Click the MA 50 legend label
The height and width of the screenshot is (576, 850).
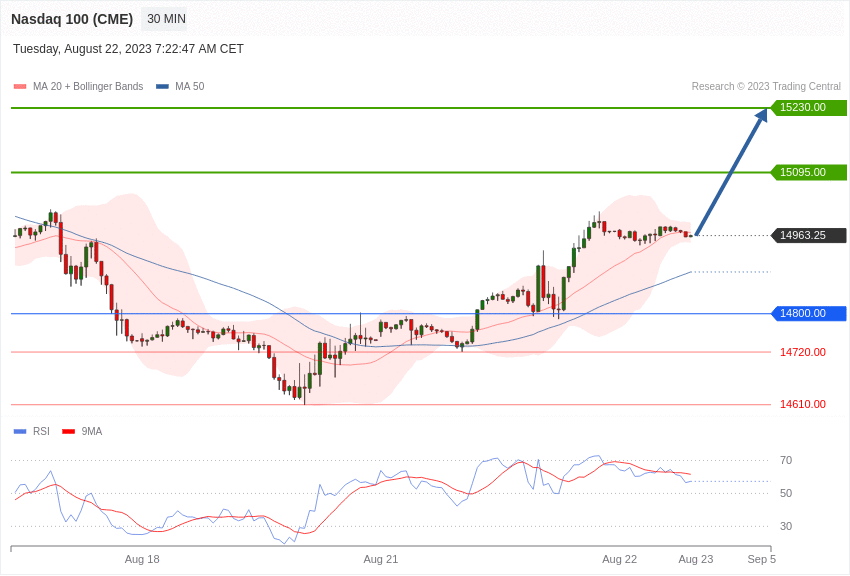(x=190, y=86)
